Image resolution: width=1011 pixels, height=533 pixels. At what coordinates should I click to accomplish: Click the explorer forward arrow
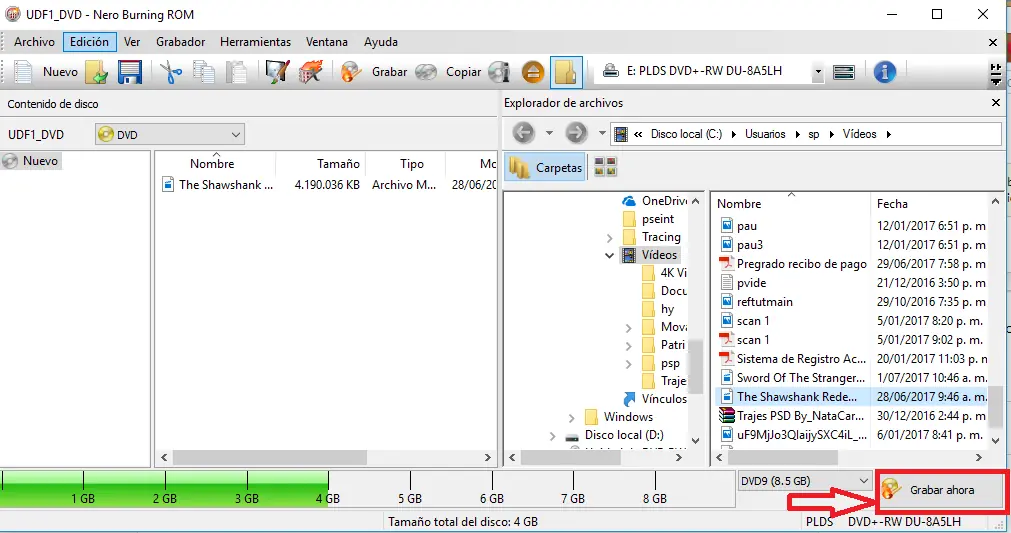(576, 133)
